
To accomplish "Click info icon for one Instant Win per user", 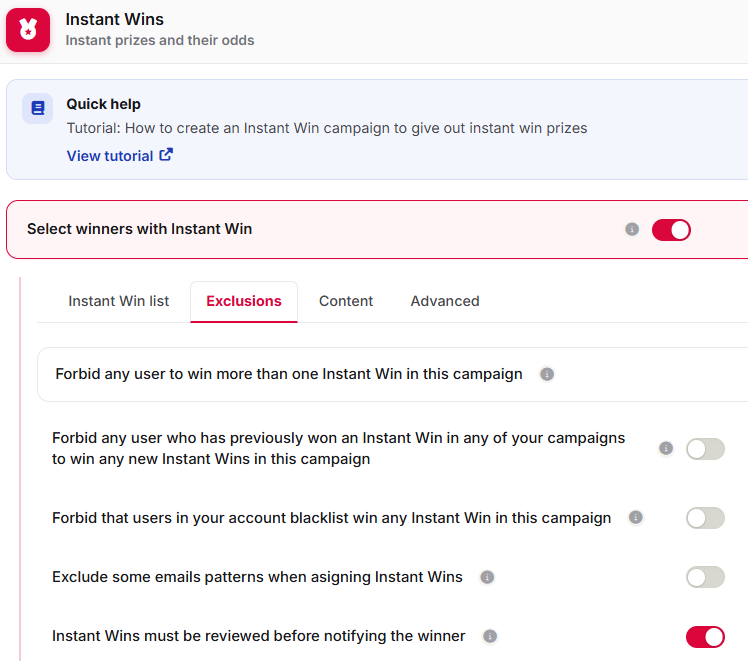I will coord(547,374).
